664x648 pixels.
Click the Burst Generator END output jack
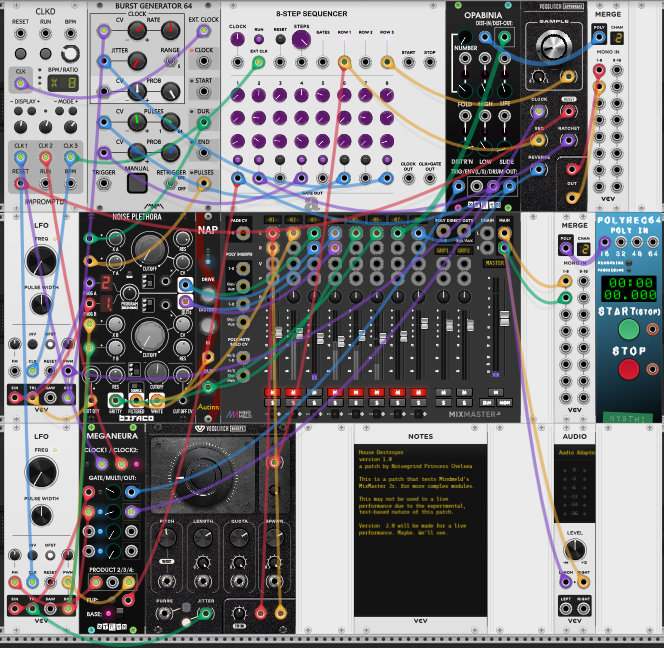(204, 153)
